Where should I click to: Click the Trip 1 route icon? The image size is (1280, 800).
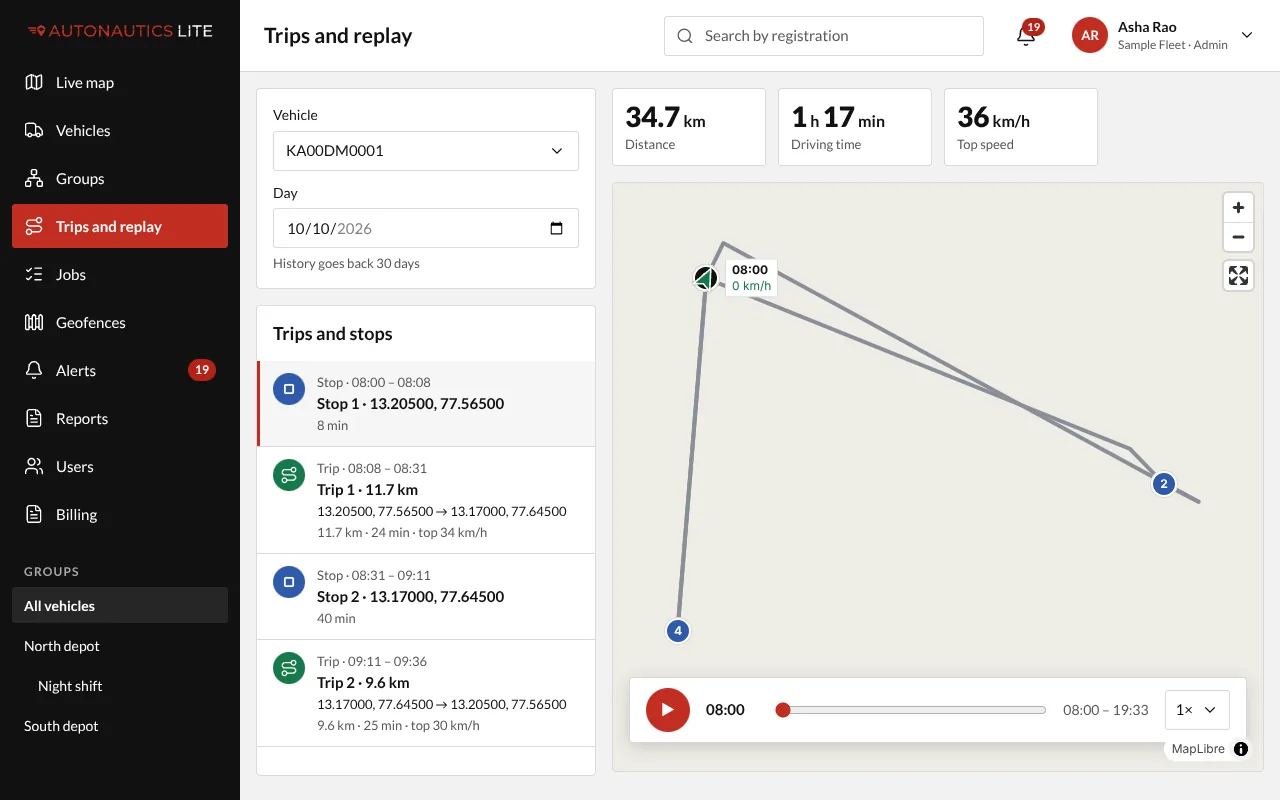(289, 476)
